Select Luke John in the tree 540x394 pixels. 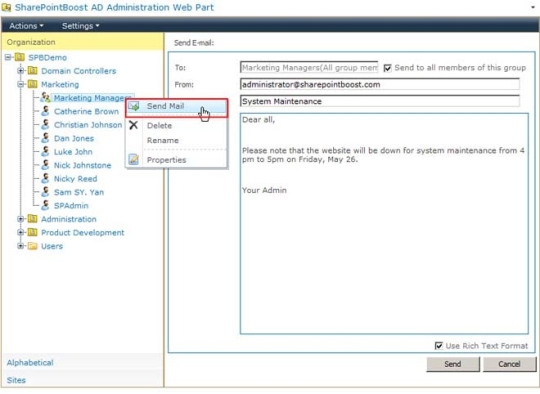(73, 152)
